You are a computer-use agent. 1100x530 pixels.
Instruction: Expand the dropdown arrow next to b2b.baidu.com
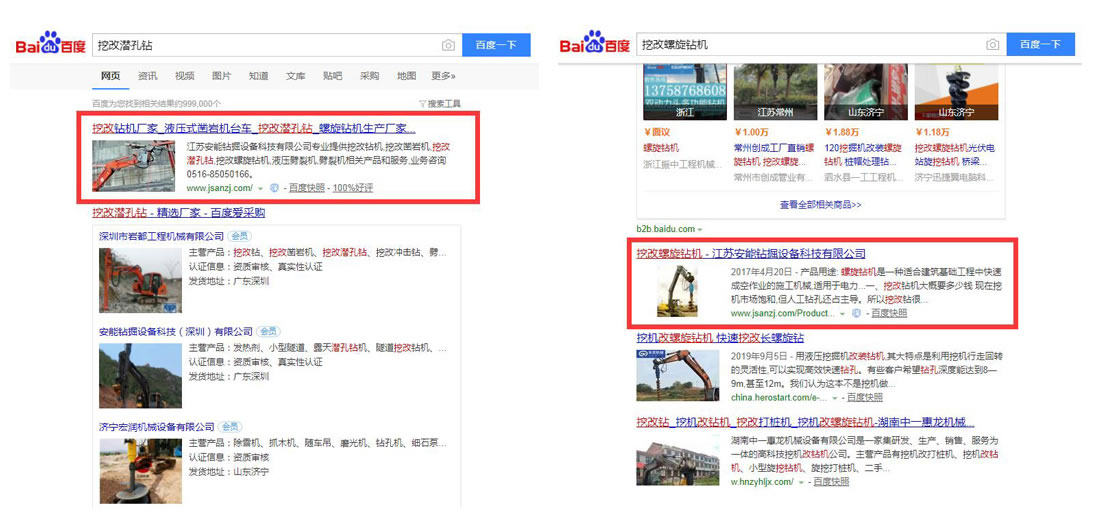coord(701,230)
